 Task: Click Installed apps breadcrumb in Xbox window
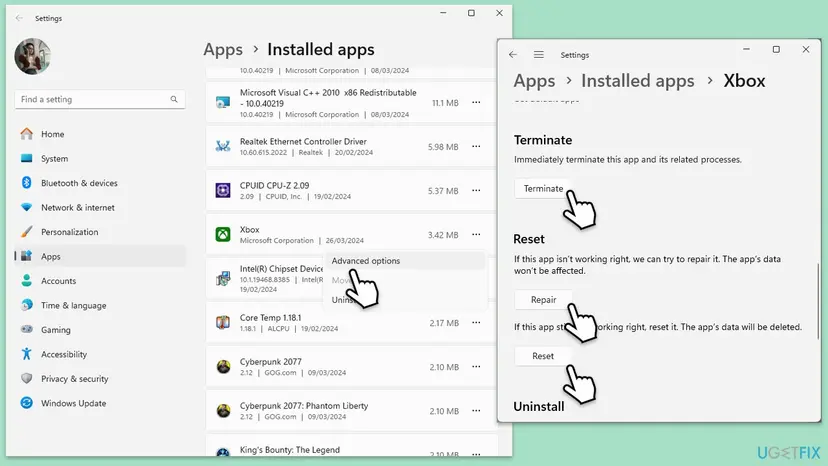[638, 81]
